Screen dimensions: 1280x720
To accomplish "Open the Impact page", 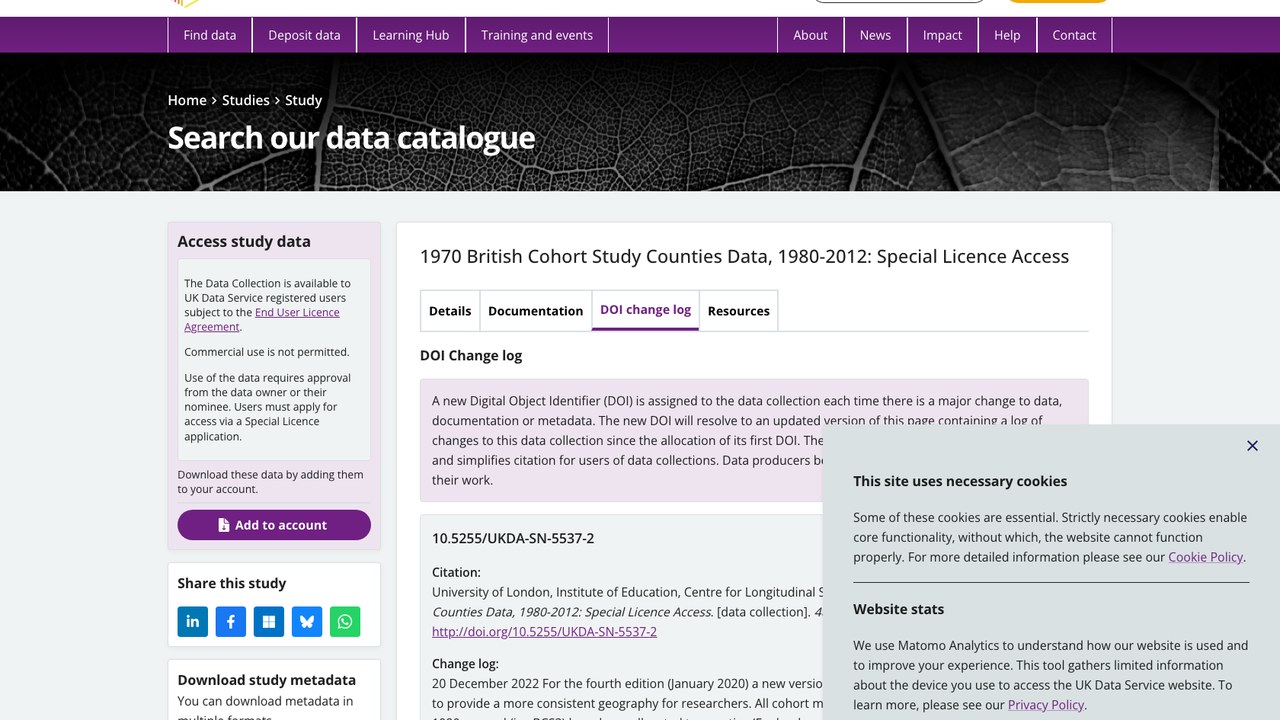I will (942, 35).
